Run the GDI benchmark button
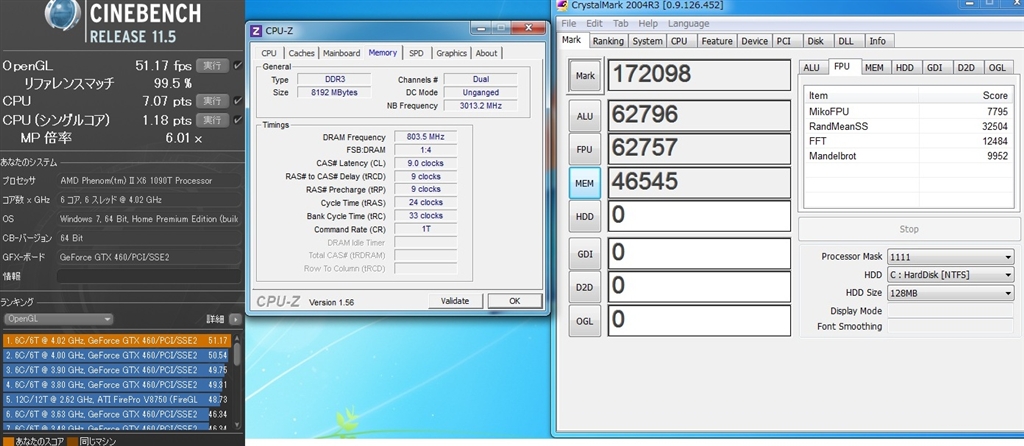This screenshot has height=446, width=1024. pyautogui.click(x=585, y=253)
